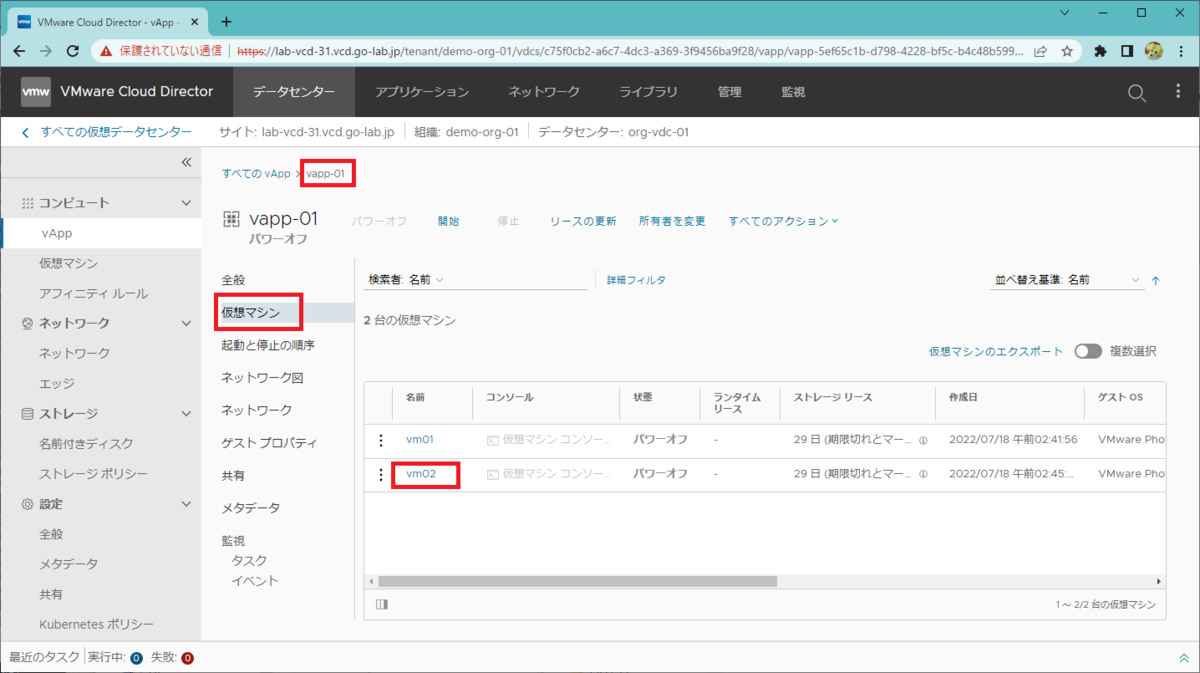The width and height of the screenshot is (1200, 673).
Task: Click the リースの更新 action
Action: coord(583,221)
